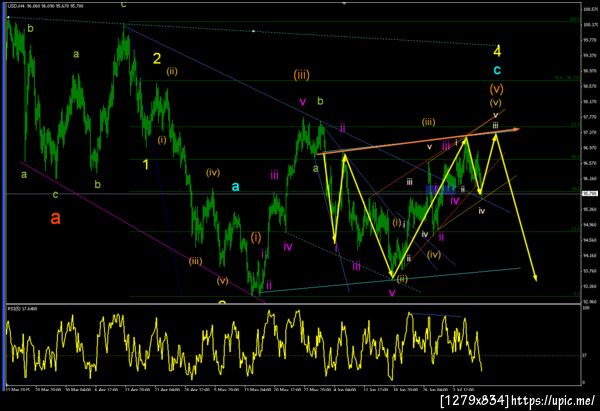
Task: Click the 100.570 price axis label
Action: tap(590, 9)
